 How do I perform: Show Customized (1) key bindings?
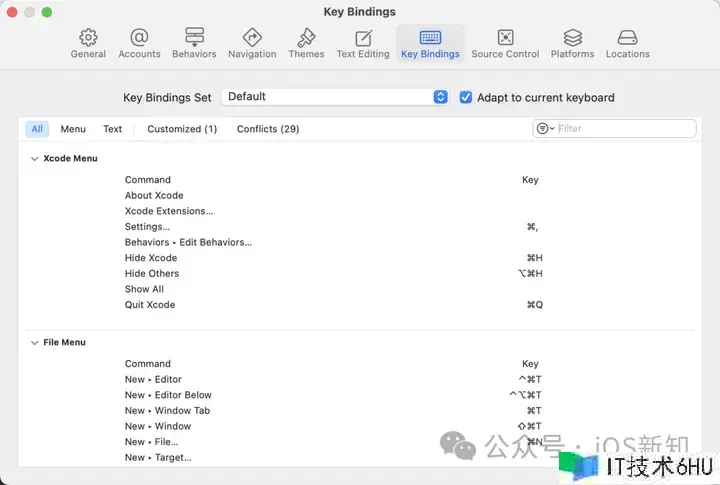tap(182, 129)
